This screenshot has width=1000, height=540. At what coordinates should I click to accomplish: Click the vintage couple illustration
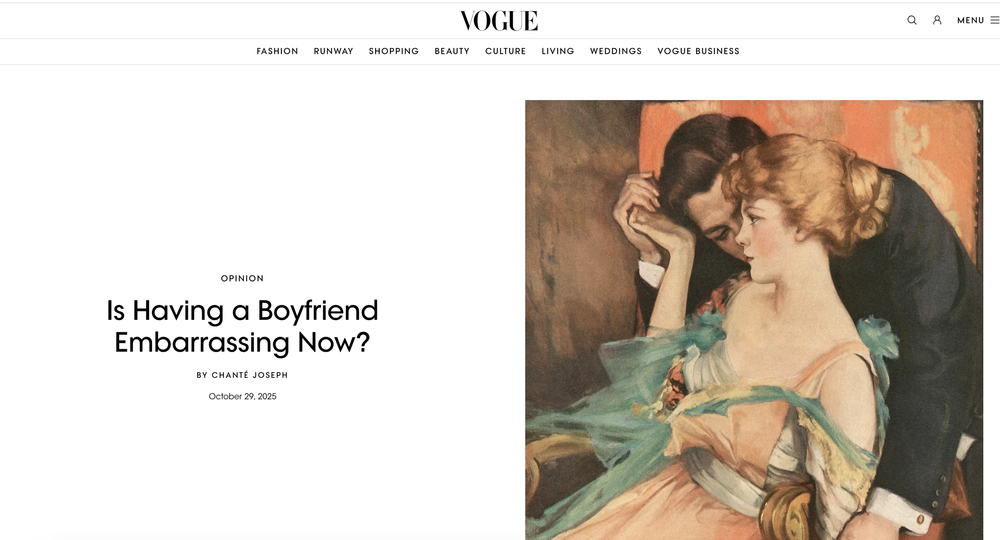pyautogui.click(x=754, y=320)
